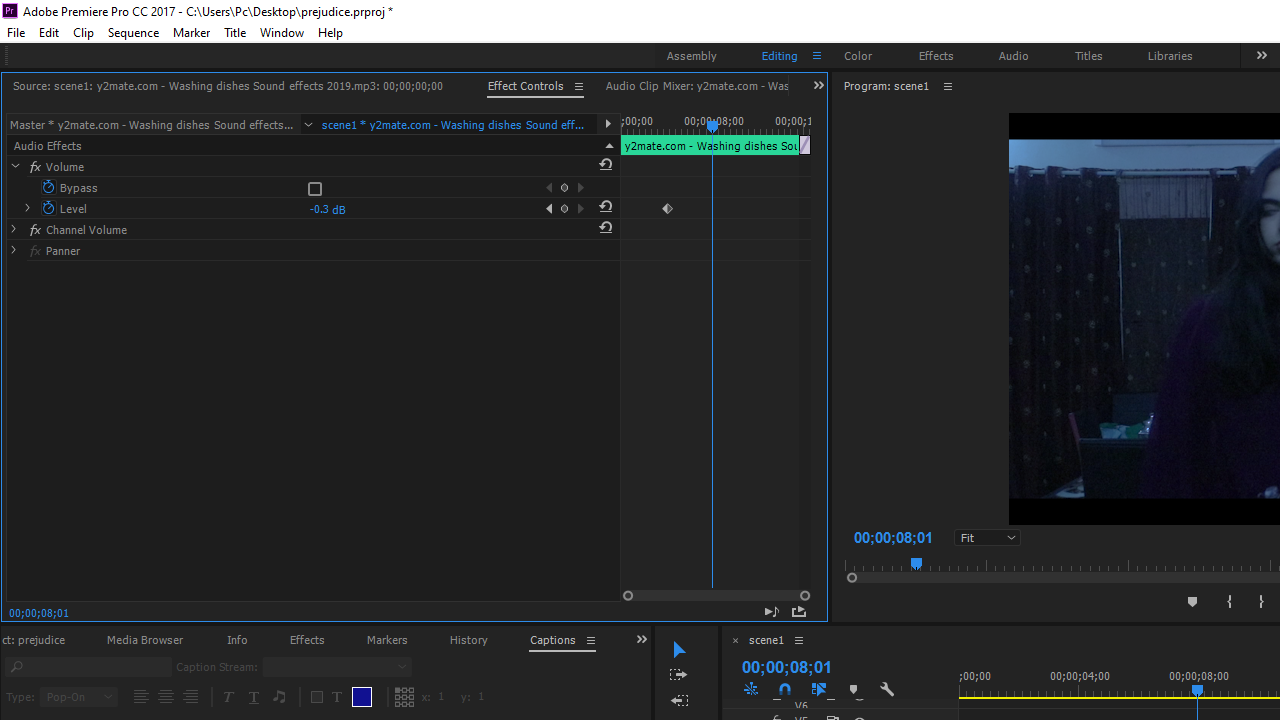
Task: Select the Selection tool arrow
Action: (679, 650)
